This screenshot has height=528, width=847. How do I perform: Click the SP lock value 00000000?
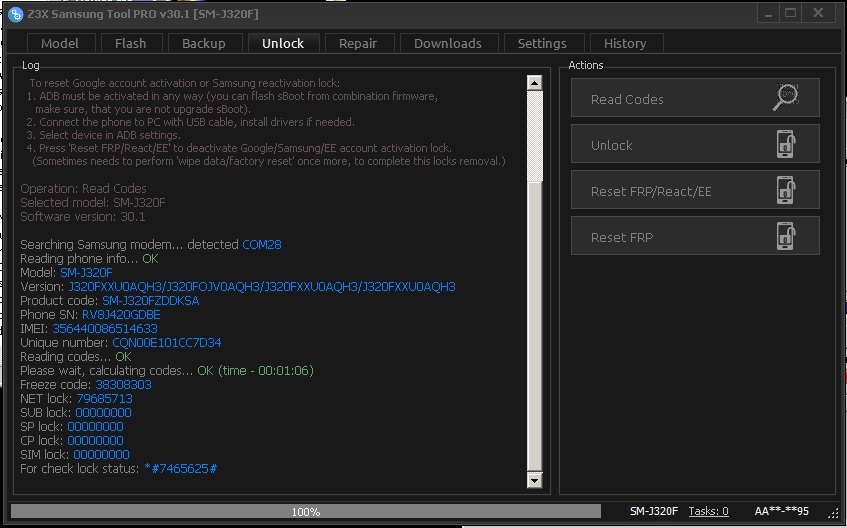click(x=95, y=427)
